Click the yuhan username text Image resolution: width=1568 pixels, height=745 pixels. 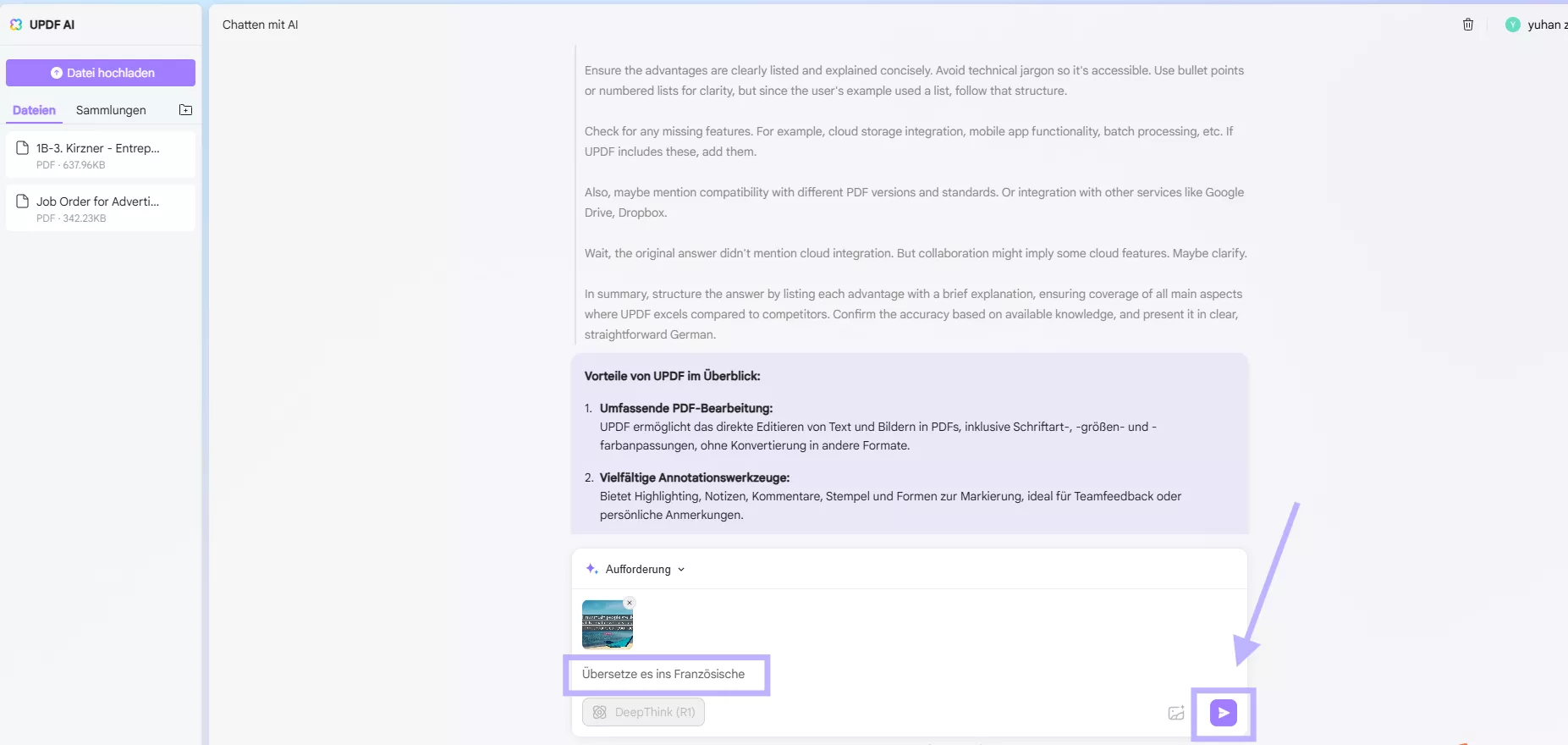1547,25
